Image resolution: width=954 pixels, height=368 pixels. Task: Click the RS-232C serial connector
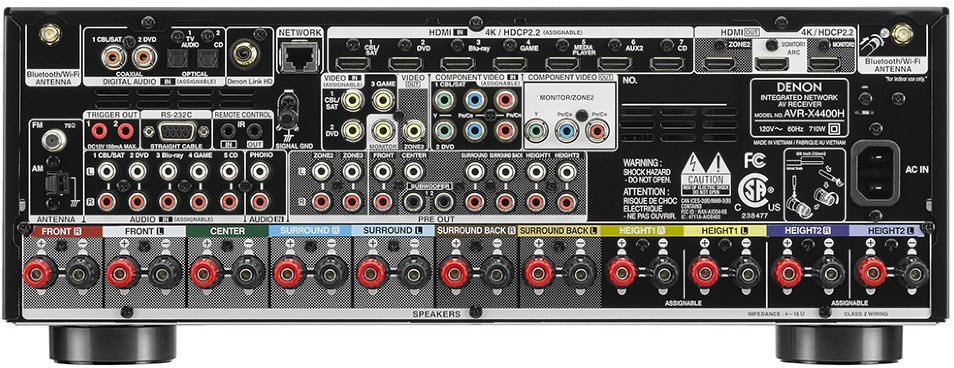[x=176, y=131]
